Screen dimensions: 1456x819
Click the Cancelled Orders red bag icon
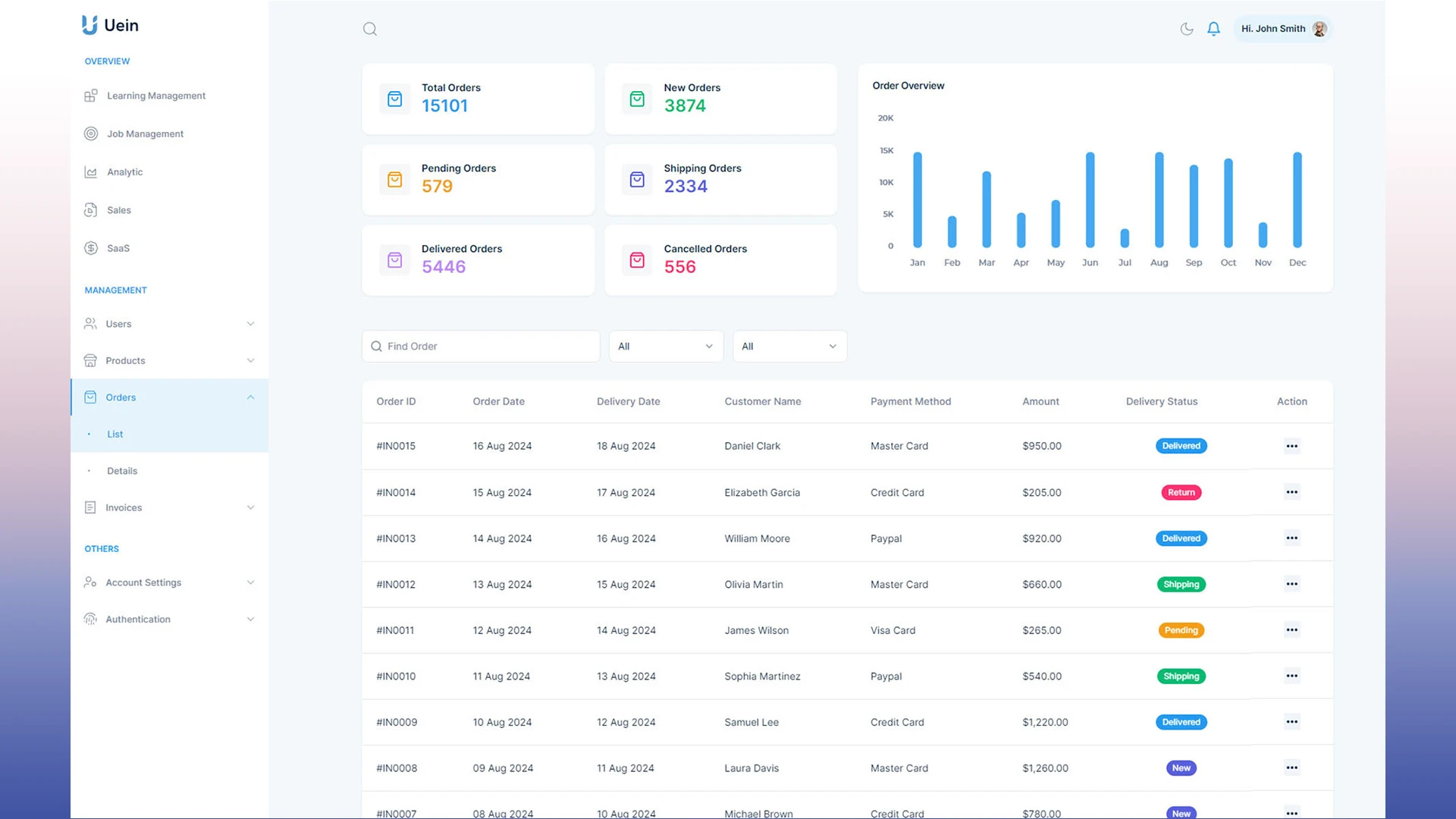(x=637, y=260)
